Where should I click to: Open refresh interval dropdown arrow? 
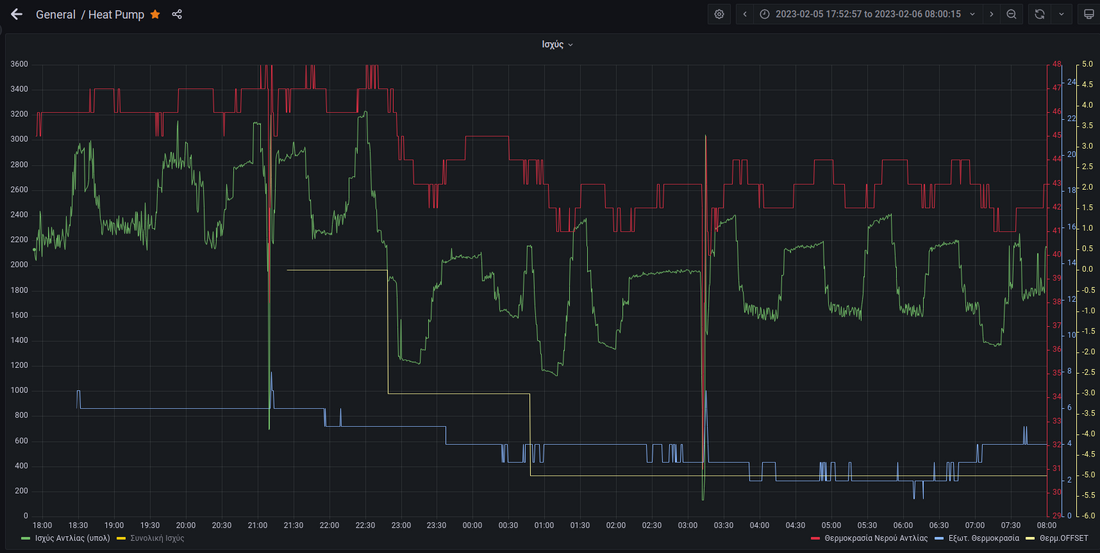pos(1060,14)
